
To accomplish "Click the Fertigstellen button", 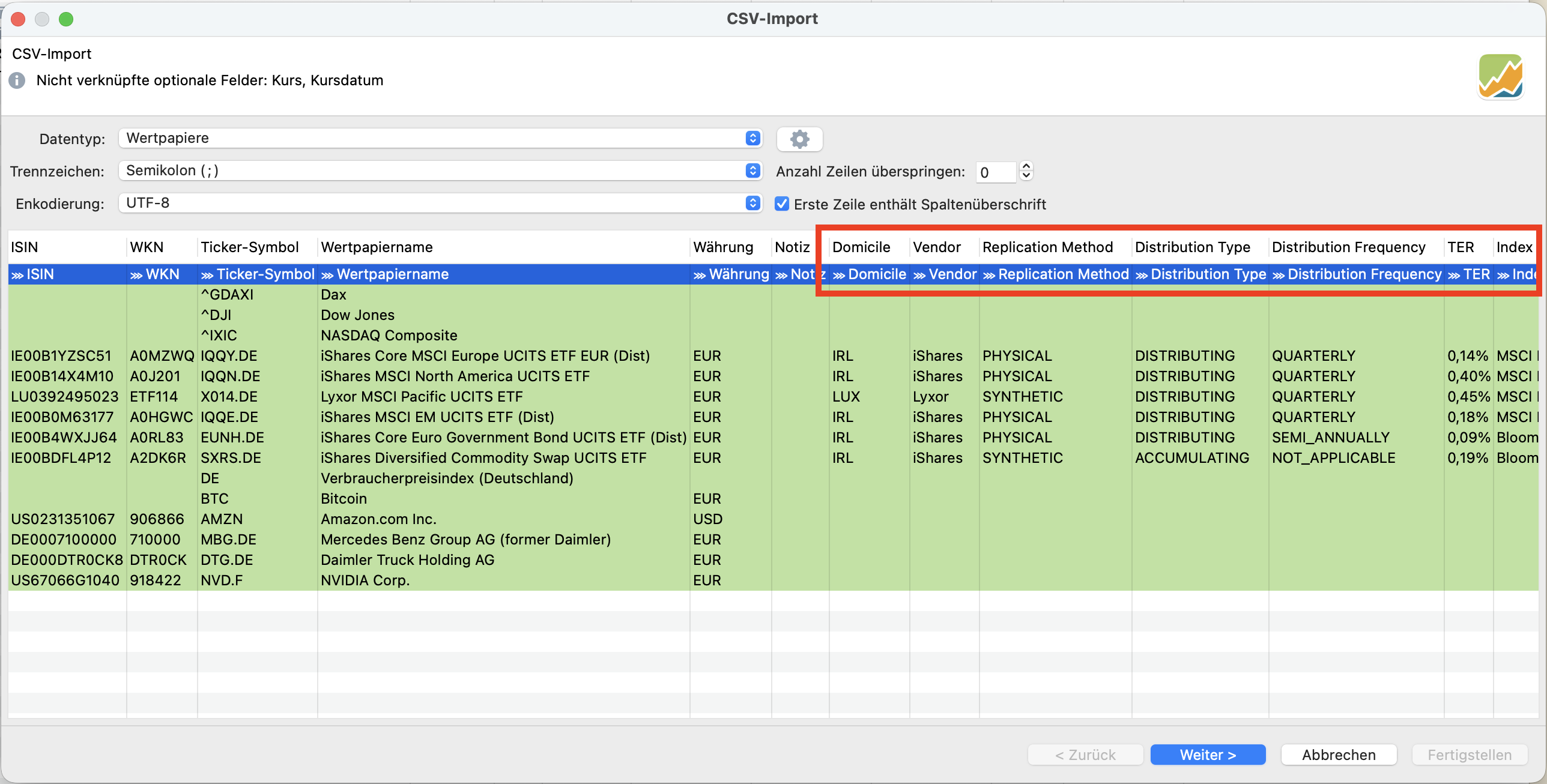I will [x=1470, y=755].
